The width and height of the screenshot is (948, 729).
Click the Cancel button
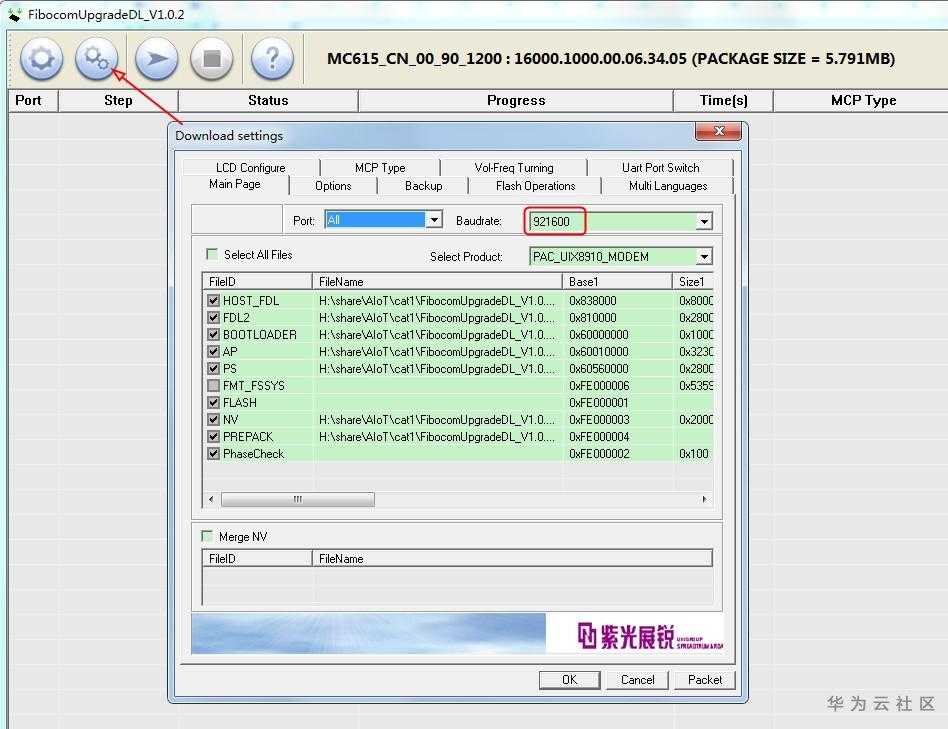pos(637,680)
